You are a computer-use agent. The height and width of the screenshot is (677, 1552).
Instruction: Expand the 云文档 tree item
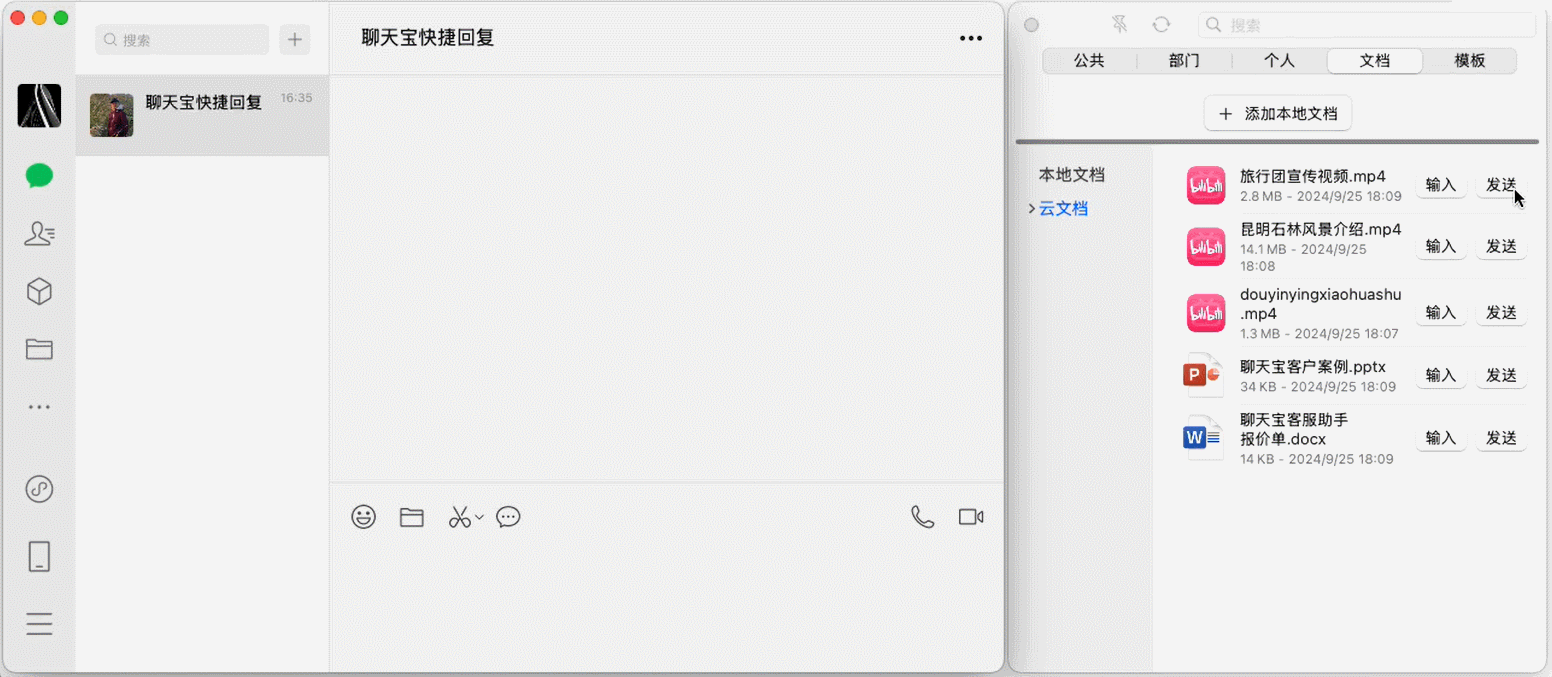point(1032,209)
